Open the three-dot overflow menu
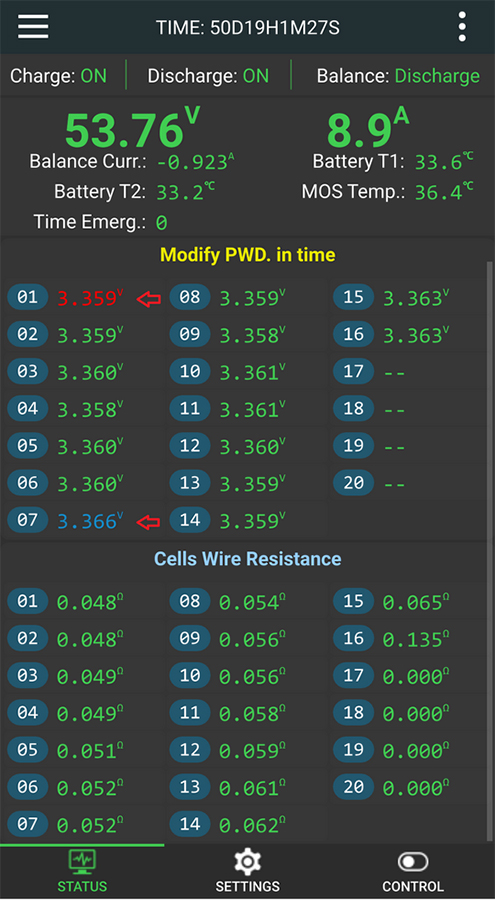The width and height of the screenshot is (495, 900). [x=462, y=27]
